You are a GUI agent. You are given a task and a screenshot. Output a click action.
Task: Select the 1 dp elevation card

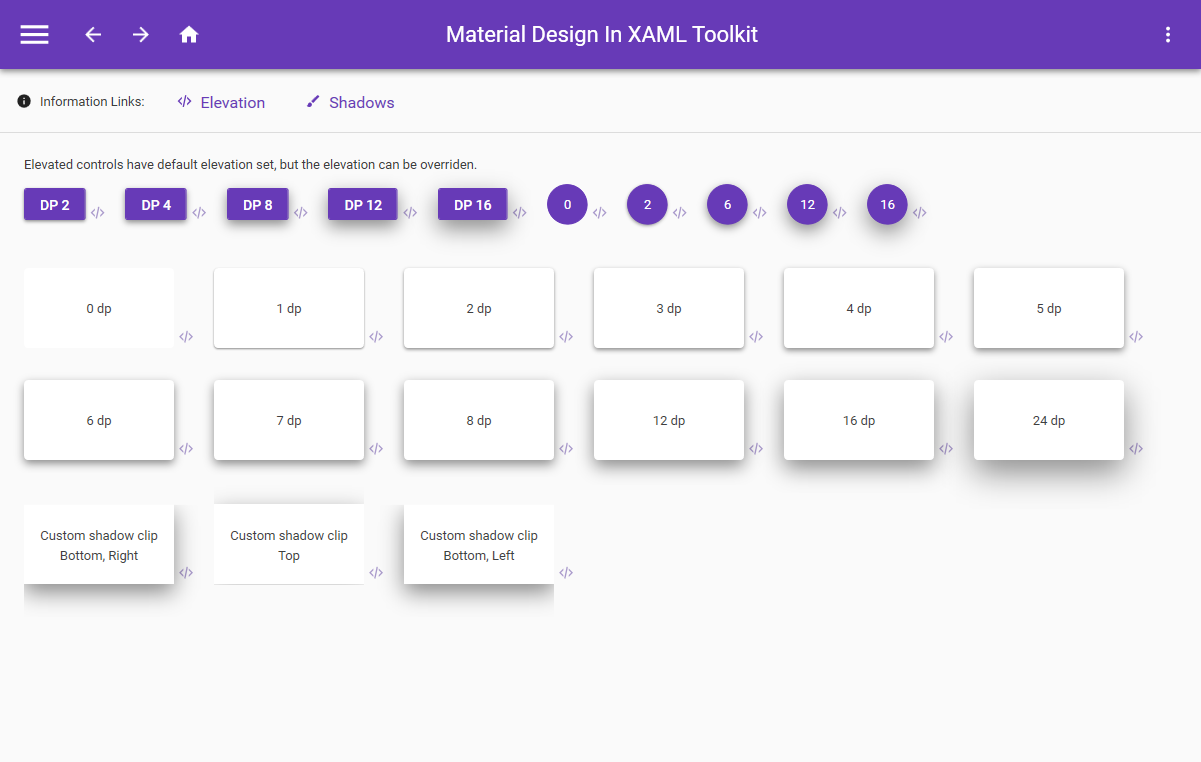[289, 308]
